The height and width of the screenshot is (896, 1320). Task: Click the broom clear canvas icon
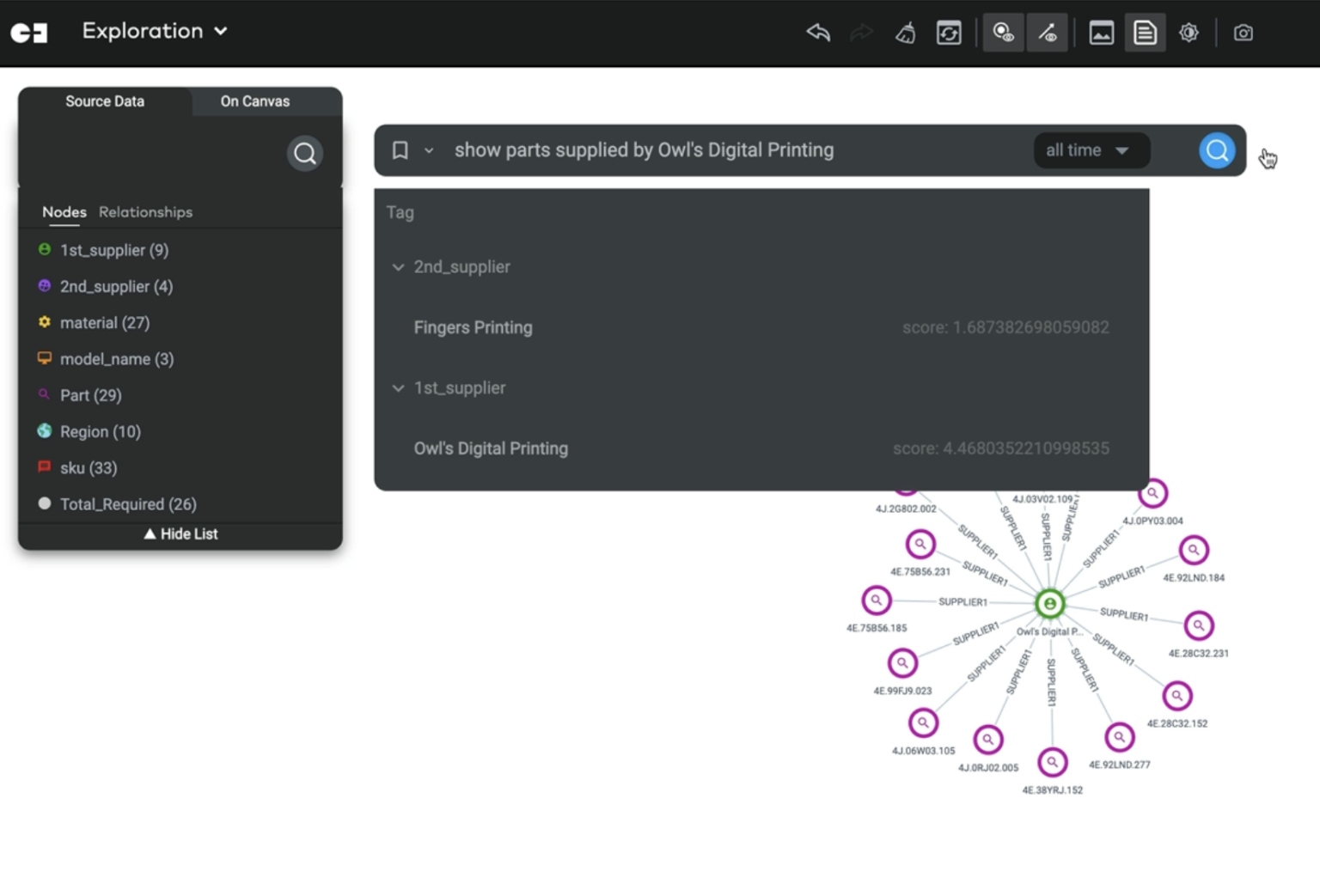[905, 33]
